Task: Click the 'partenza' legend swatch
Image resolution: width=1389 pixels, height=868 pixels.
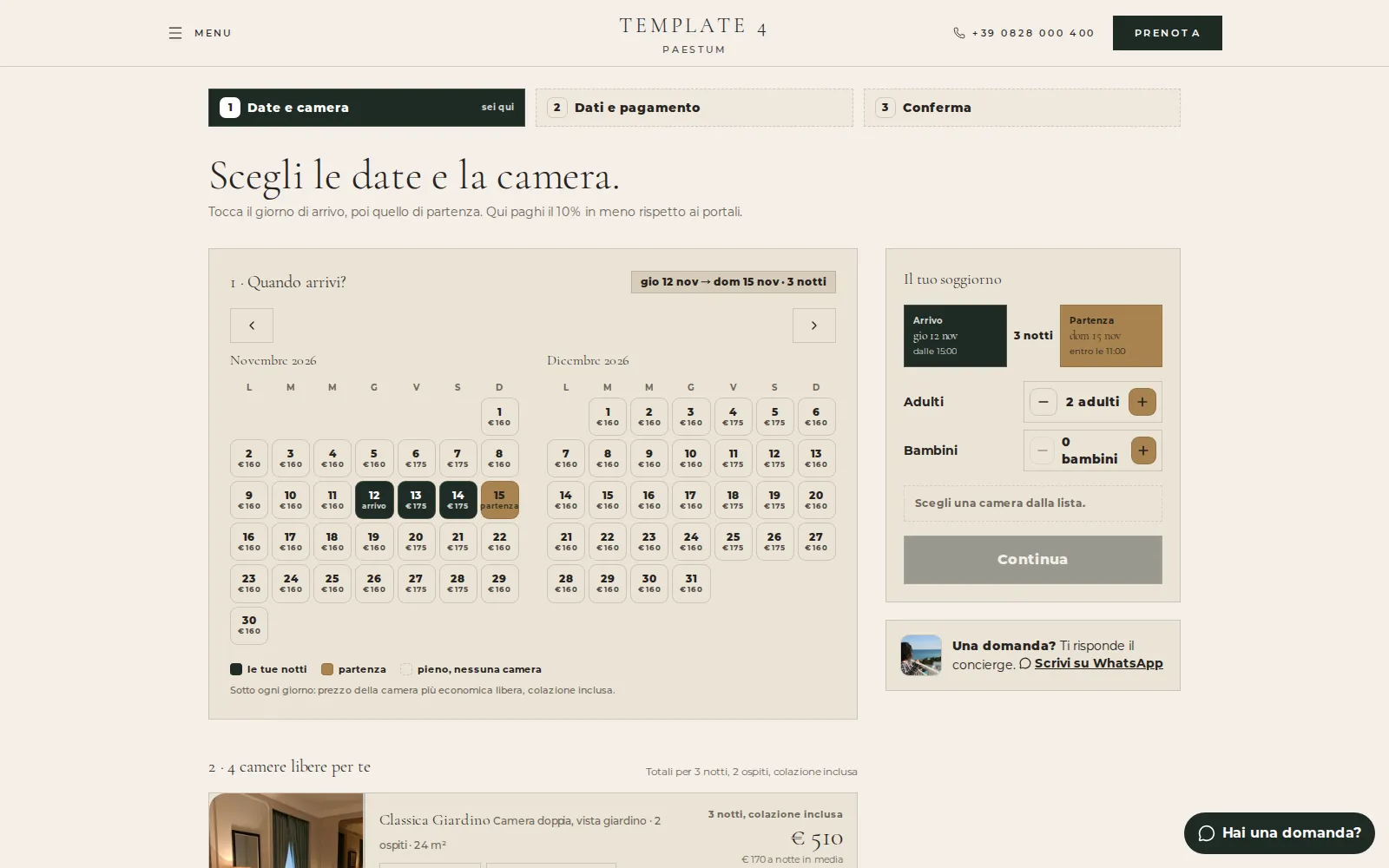Action: click(x=327, y=669)
